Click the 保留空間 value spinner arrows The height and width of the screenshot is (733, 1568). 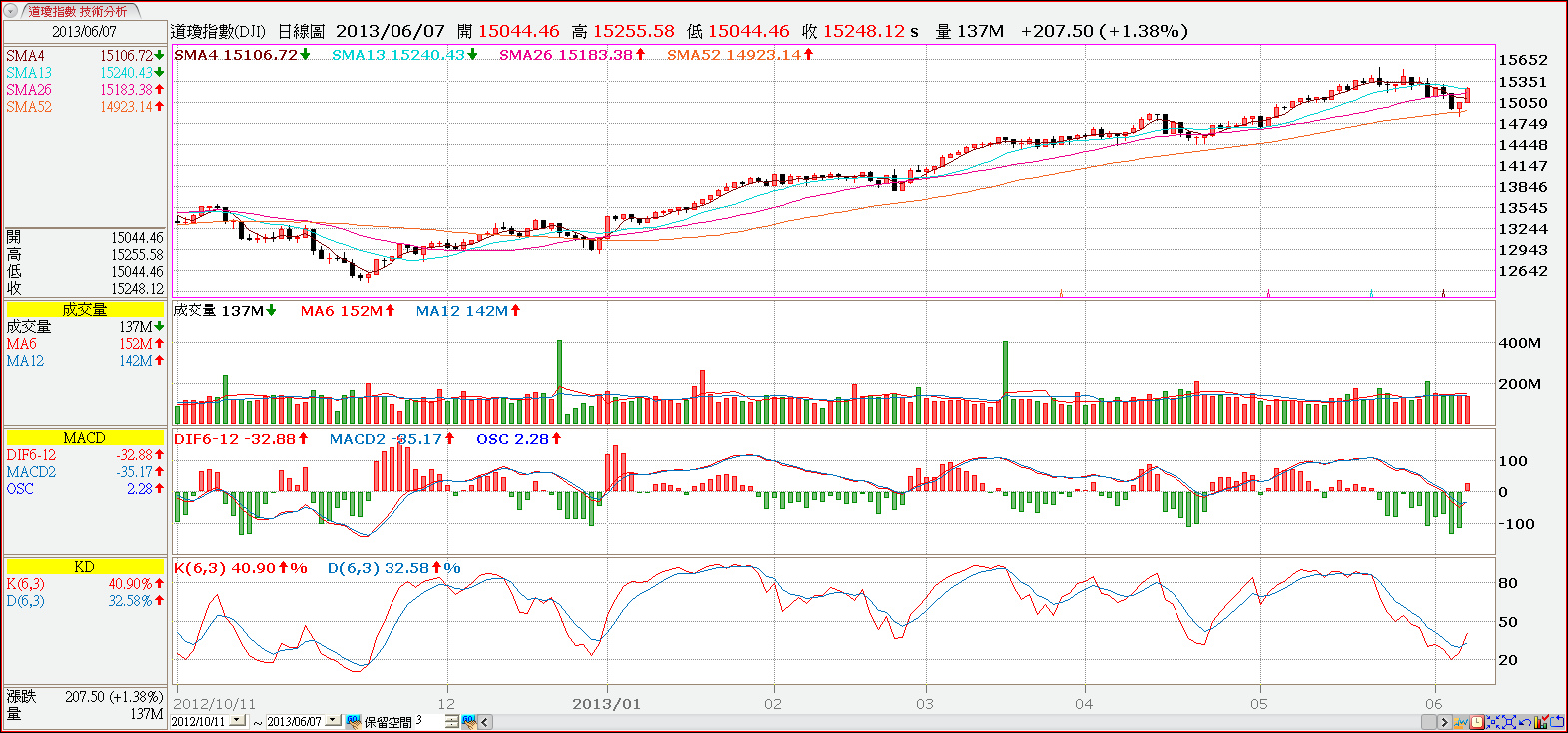pos(451,721)
